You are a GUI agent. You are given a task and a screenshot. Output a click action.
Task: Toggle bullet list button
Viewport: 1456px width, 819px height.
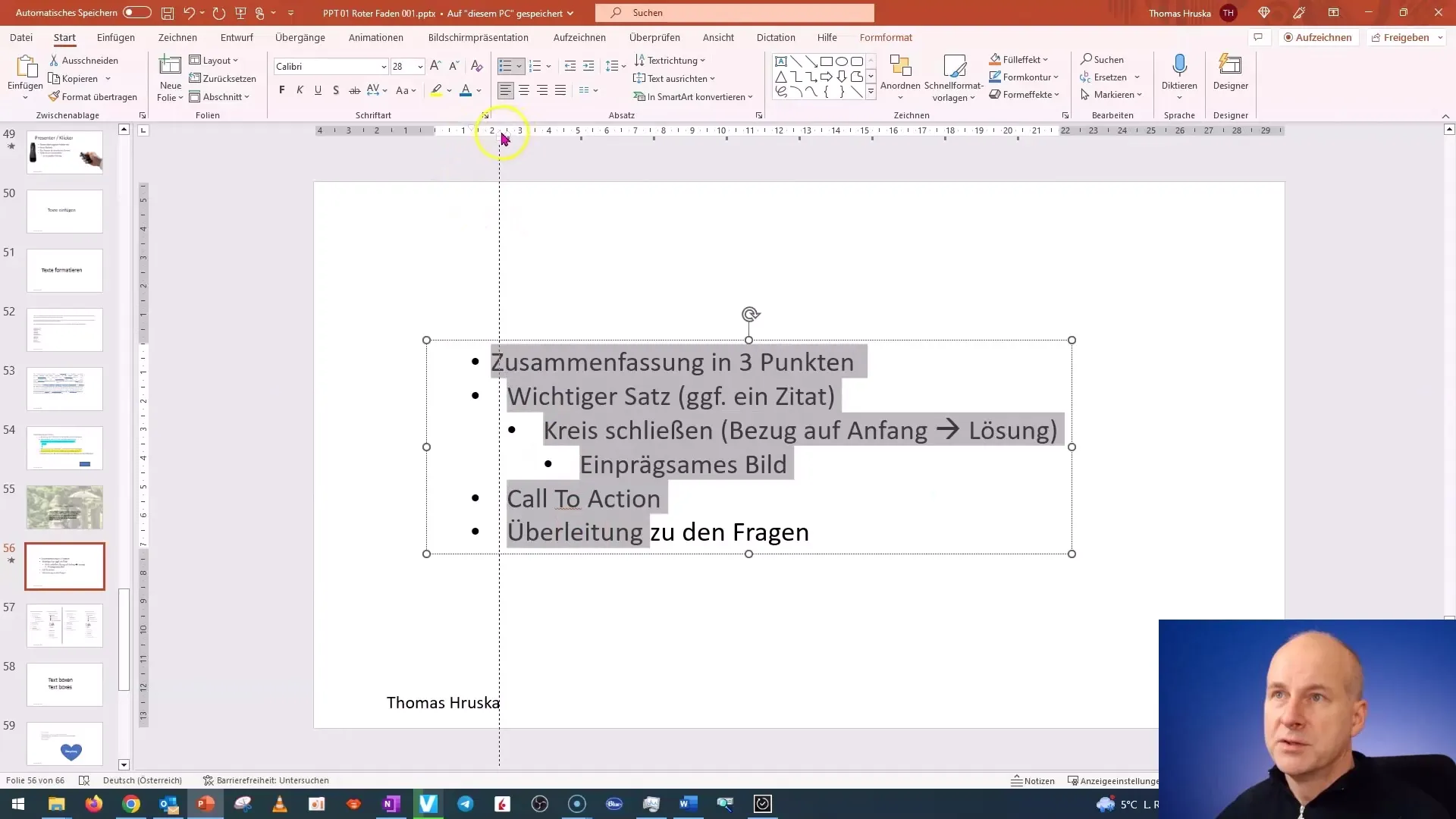pos(505,67)
